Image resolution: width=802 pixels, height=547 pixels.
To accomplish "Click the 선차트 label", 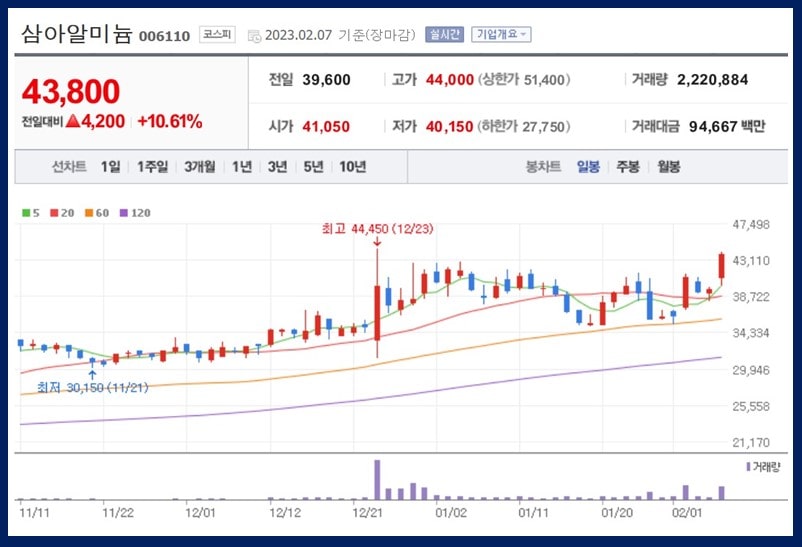I will click(x=69, y=167).
